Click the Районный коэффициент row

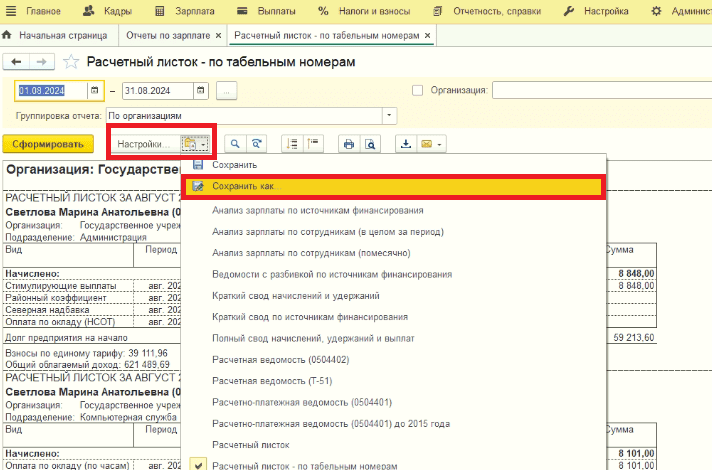(56, 298)
